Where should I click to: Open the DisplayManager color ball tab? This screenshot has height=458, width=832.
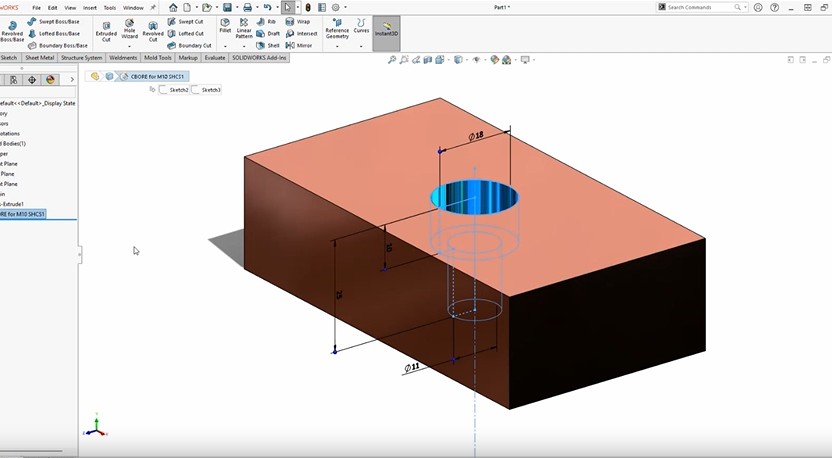point(50,80)
